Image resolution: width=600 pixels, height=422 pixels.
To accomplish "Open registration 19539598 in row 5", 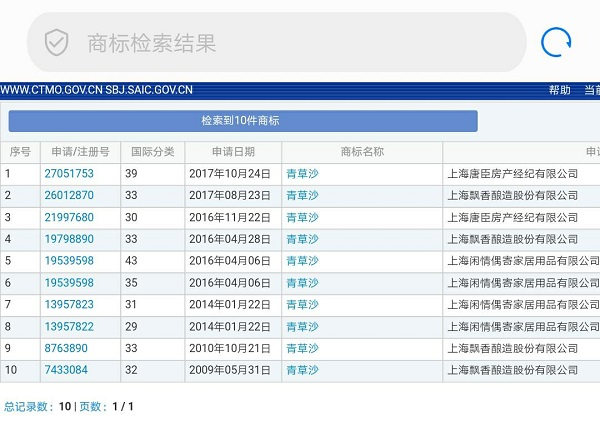I will point(69,261).
